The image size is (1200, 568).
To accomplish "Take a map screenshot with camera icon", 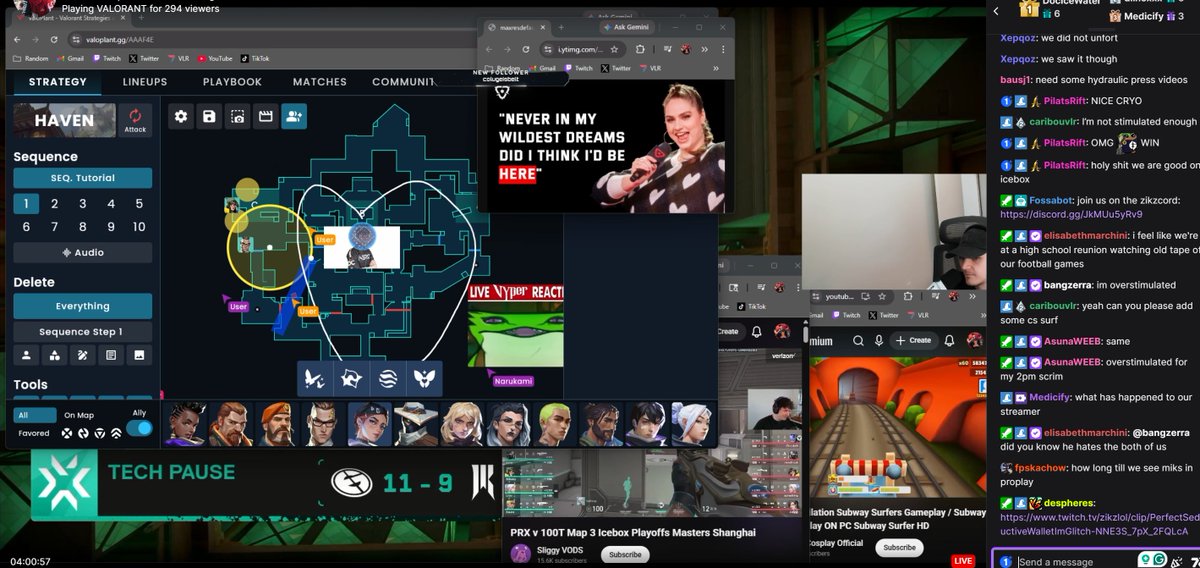I will click(x=237, y=117).
